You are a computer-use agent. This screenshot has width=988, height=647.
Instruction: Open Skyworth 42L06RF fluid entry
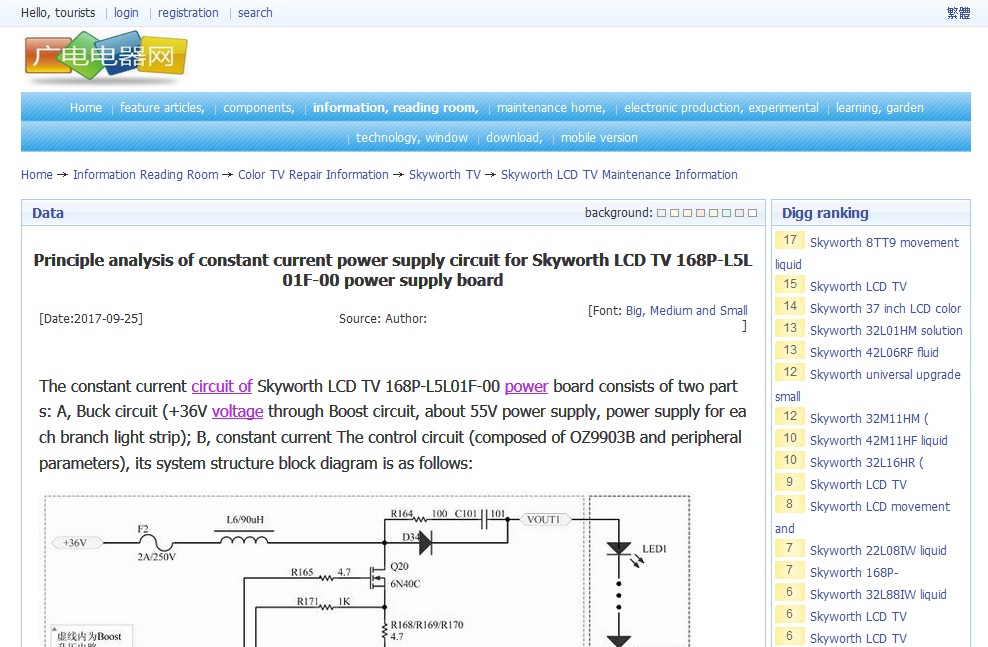click(874, 353)
